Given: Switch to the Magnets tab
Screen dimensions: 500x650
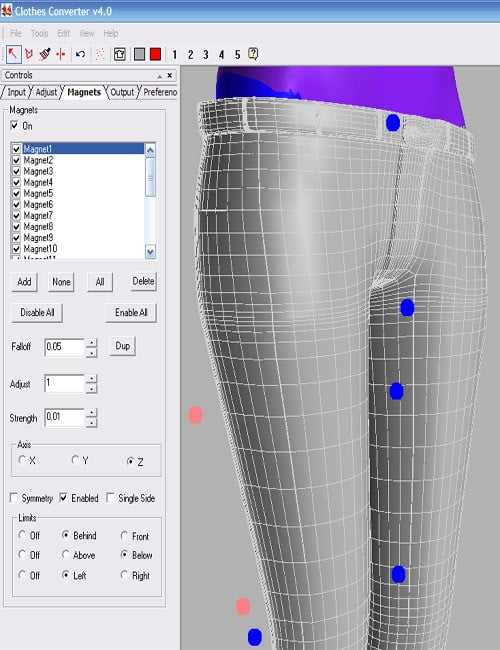Looking at the screenshot, I should [84, 92].
